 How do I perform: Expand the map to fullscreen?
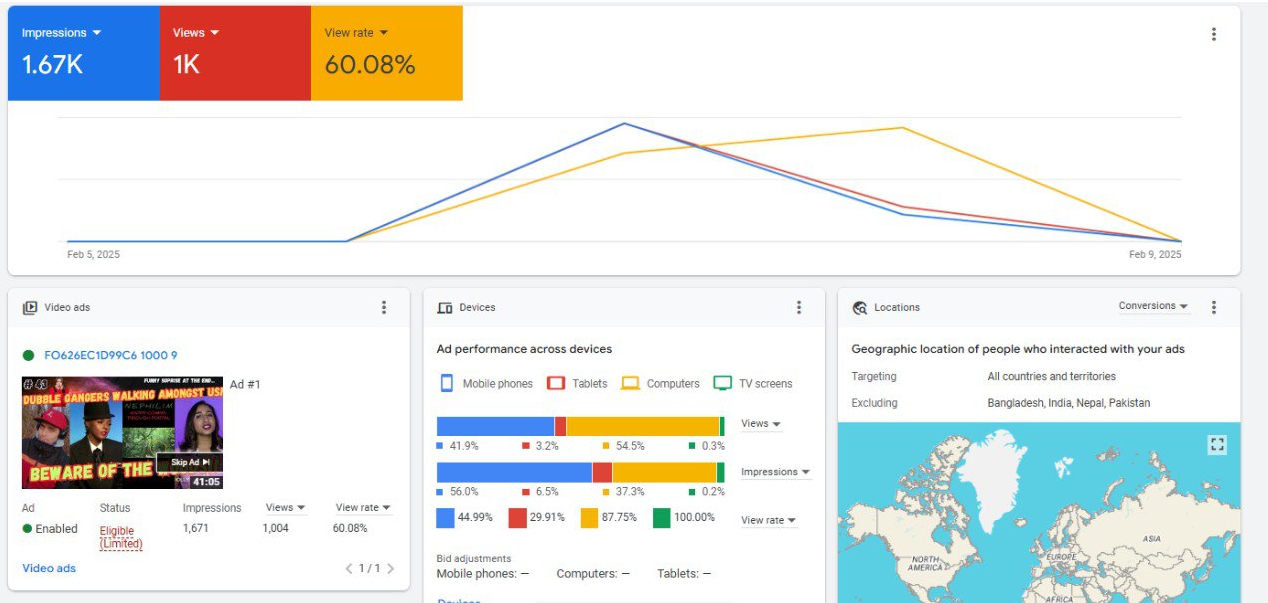point(1217,445)
